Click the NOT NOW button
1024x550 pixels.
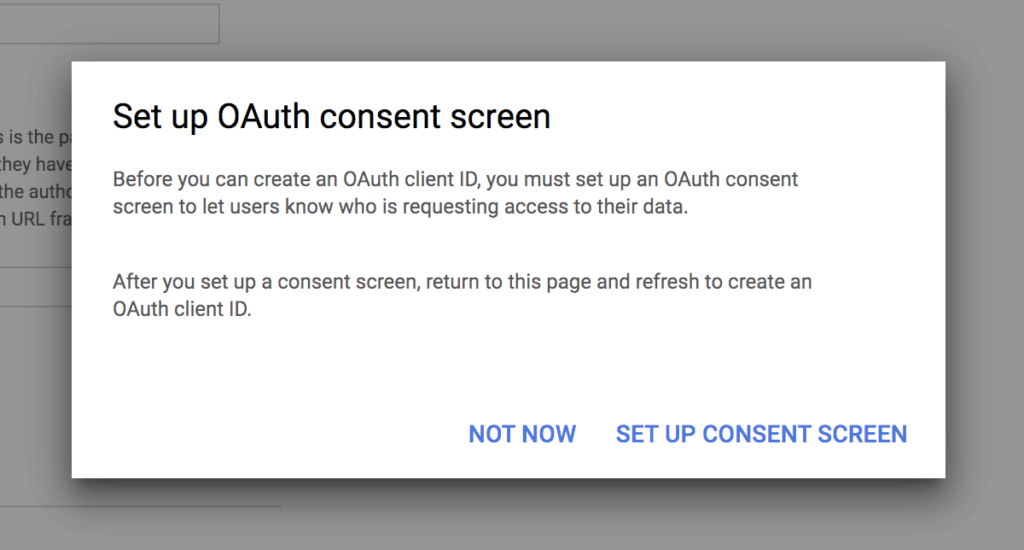(x=522, y=434)
